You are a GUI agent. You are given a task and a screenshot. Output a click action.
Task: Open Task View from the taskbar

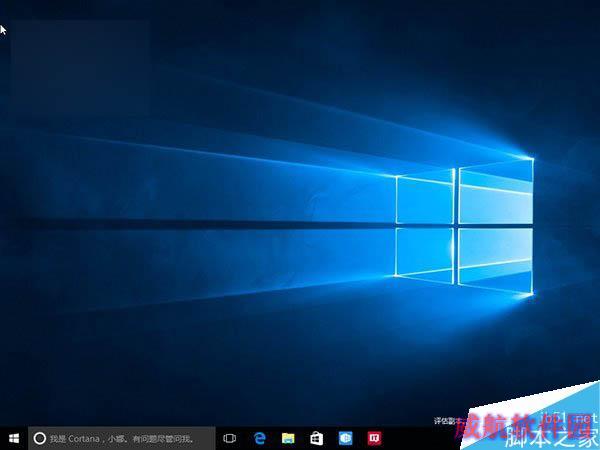[x=230, y=438]
